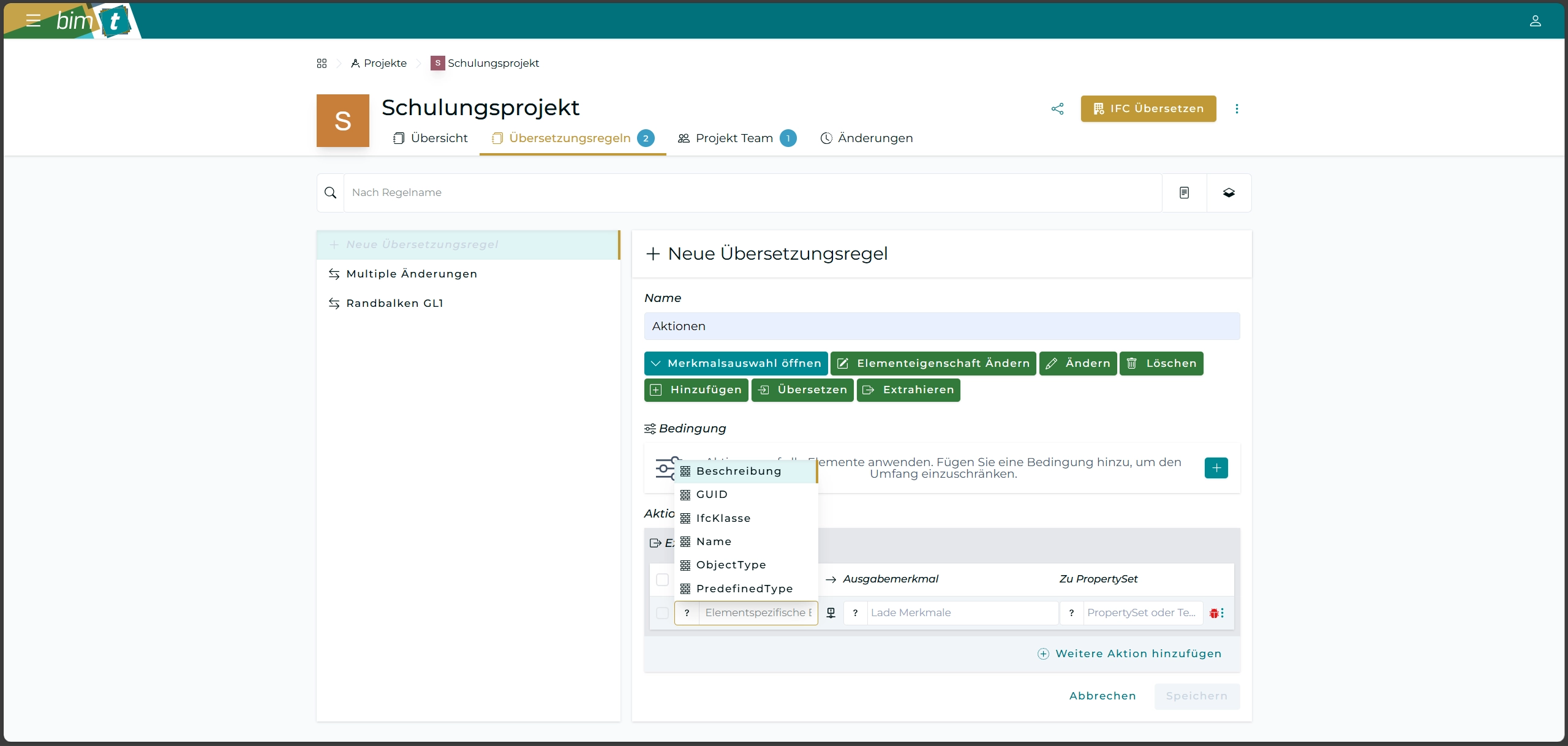Viewport: 1568px width, 746px height.
Task: Open the three-dot project options menu
Action: click(x=1237, y=108)
